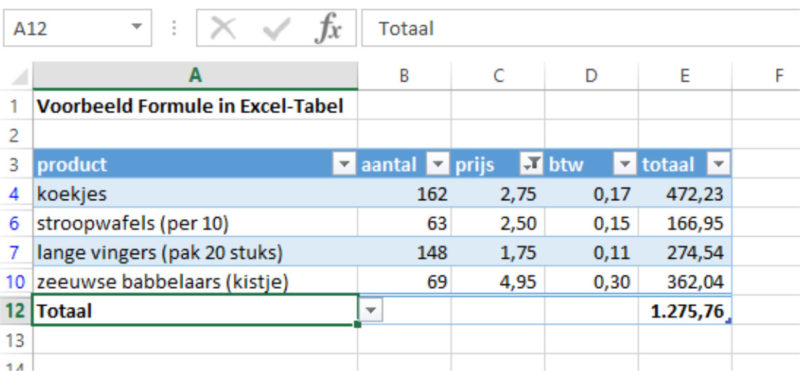The height and width of the screenshot is (371, 800).
Task: Open the Totaal row function dropdown
Action: pyautogui.click(x=371, y=311)
